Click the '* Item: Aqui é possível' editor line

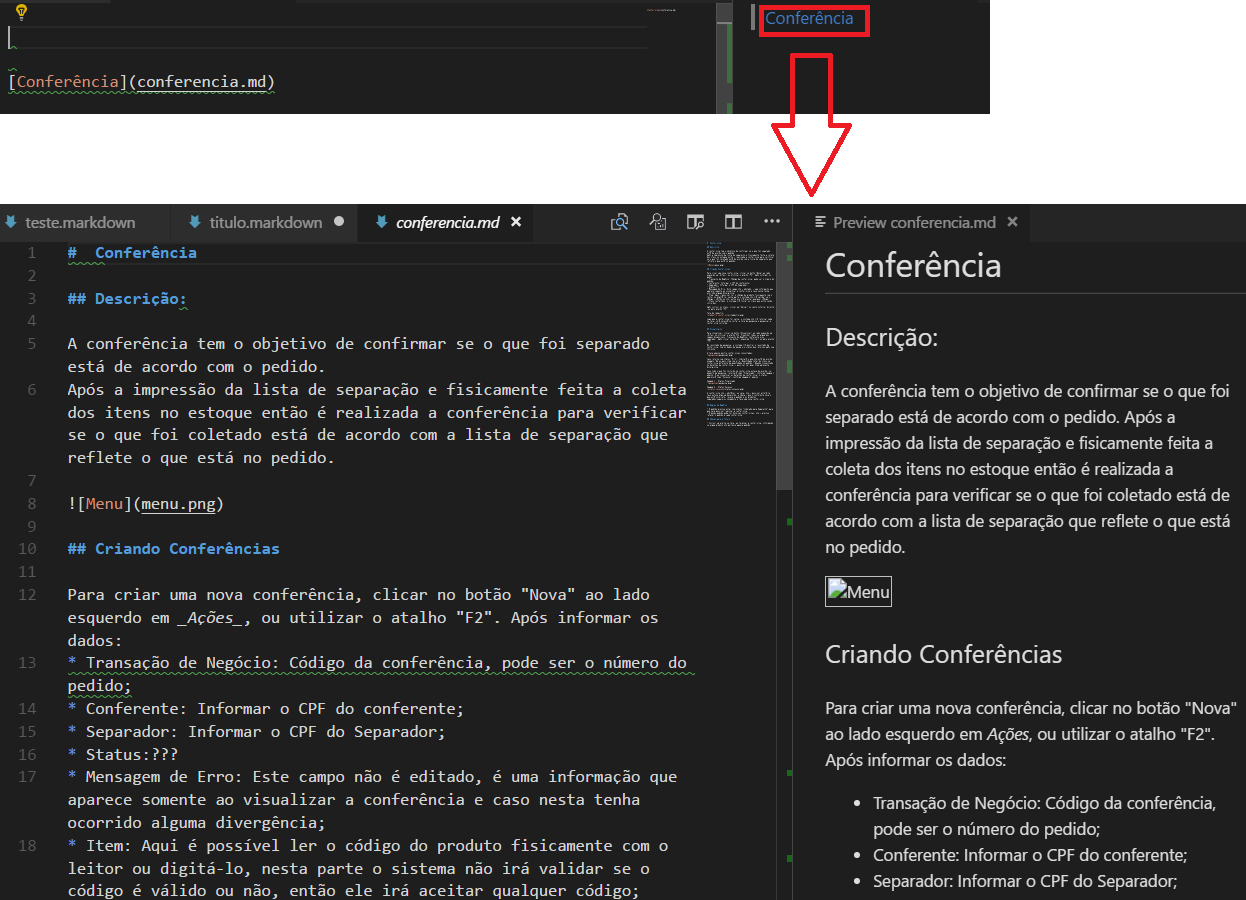tap(368, 868)
